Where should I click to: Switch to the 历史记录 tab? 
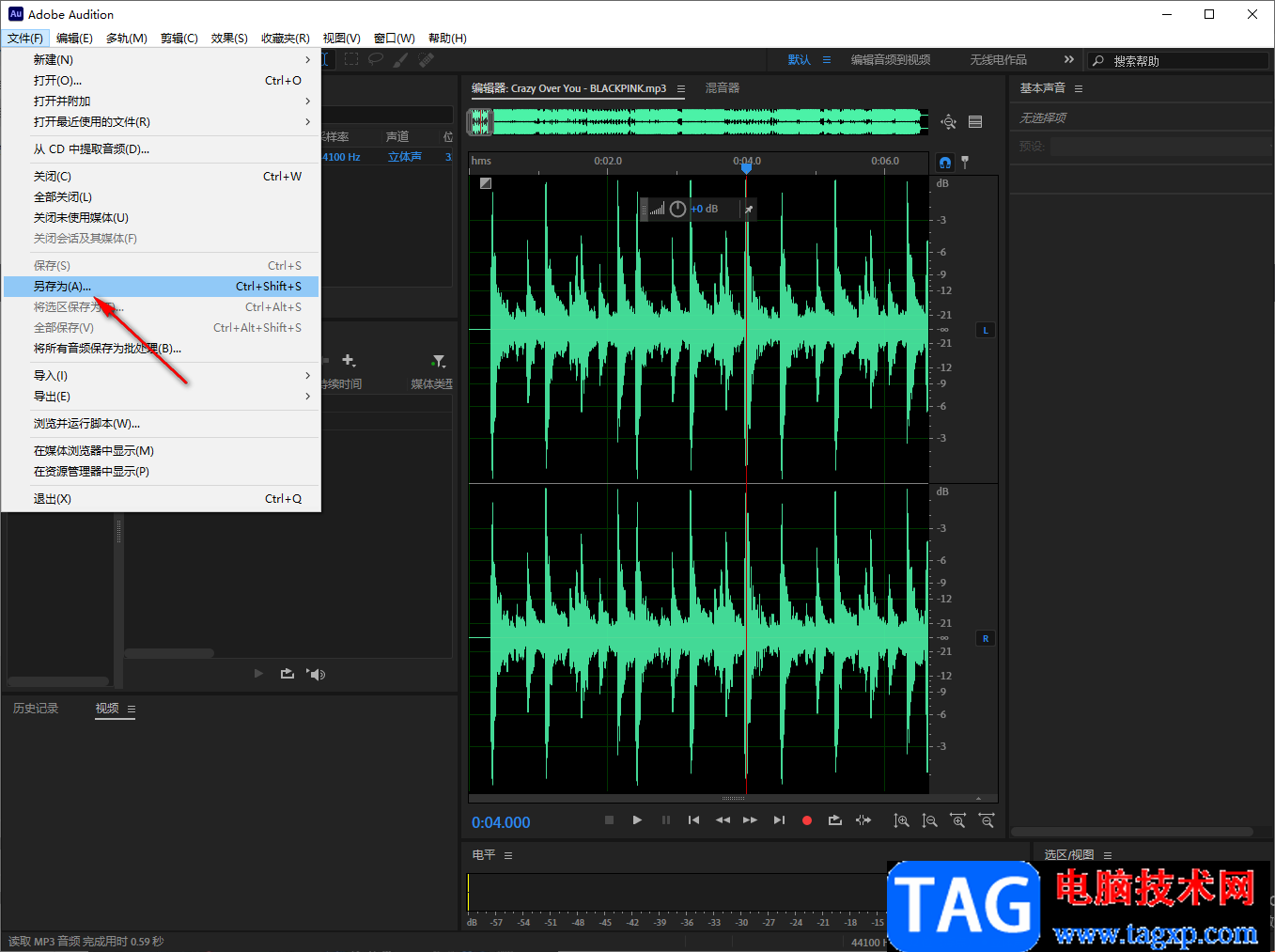coord(36,709)
